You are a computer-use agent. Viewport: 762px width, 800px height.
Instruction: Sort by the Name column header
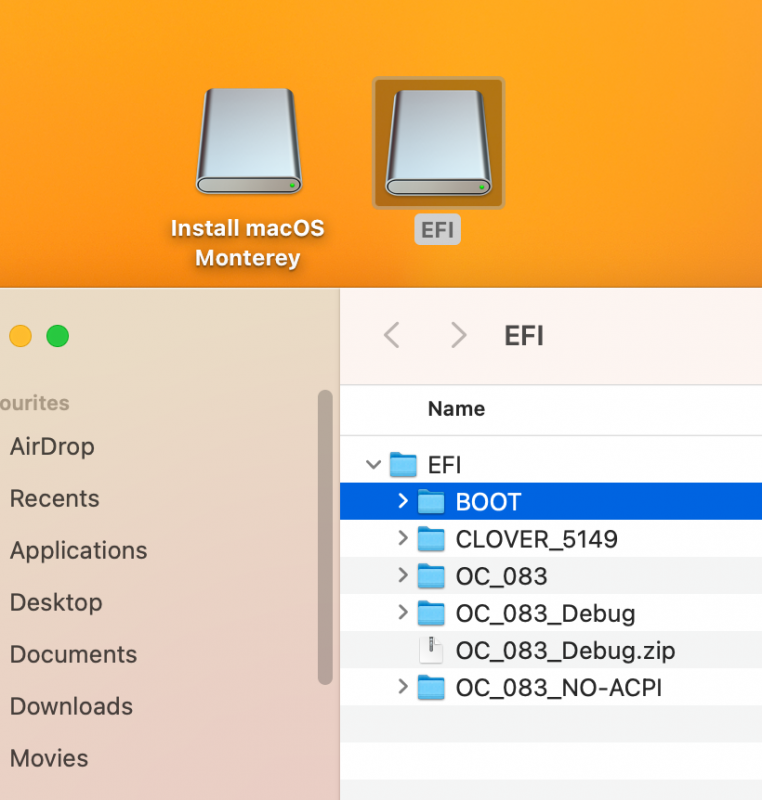[x=456, y=409]
